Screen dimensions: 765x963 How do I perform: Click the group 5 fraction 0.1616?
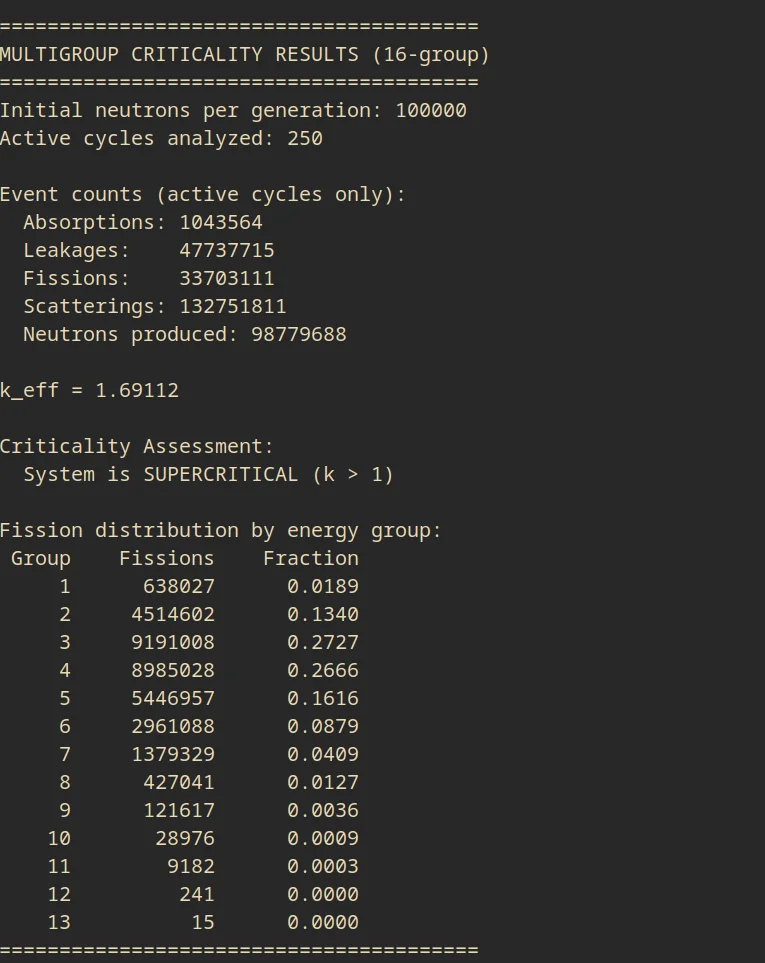[323, 699]
